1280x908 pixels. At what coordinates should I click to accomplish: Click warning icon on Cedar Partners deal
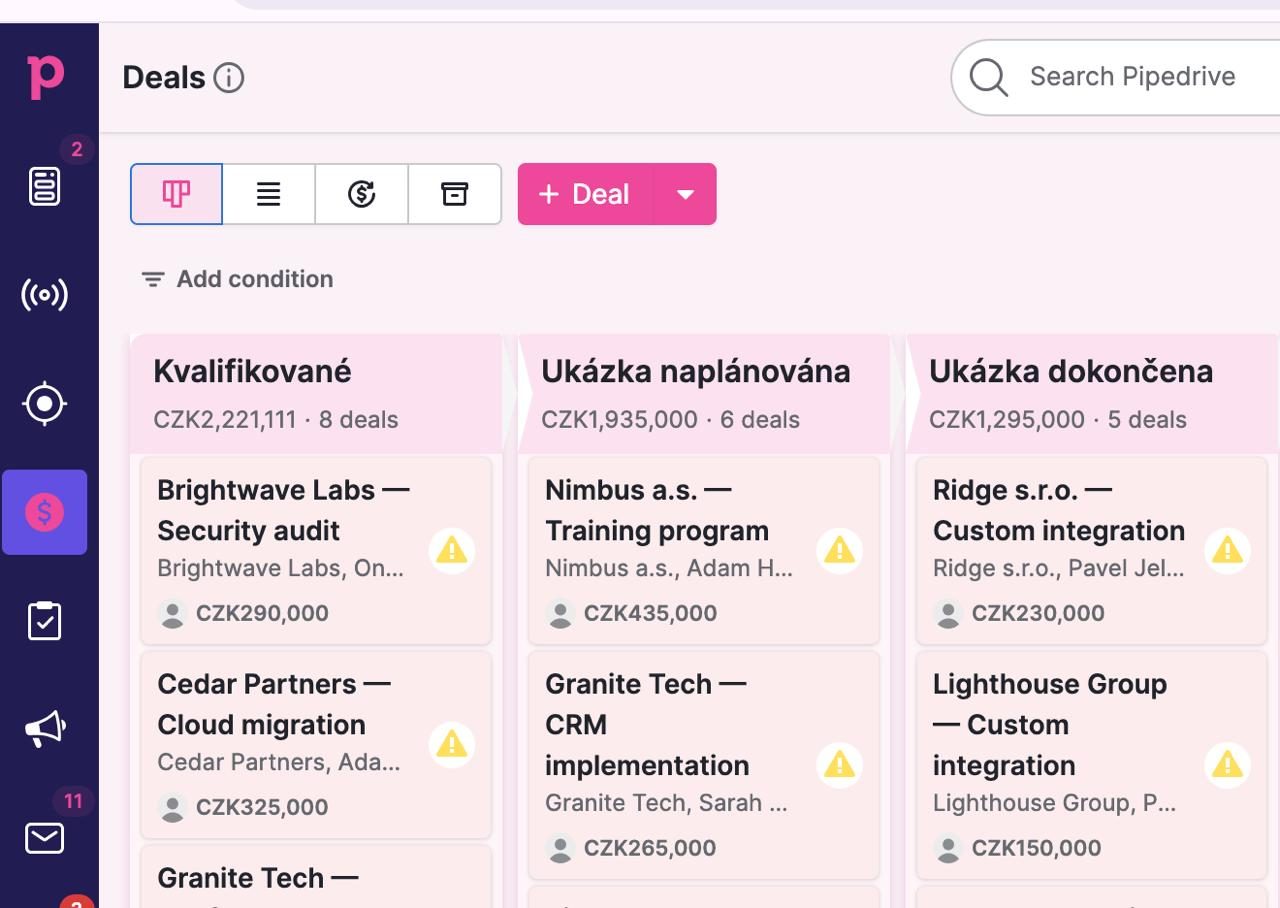click(452, 744)
